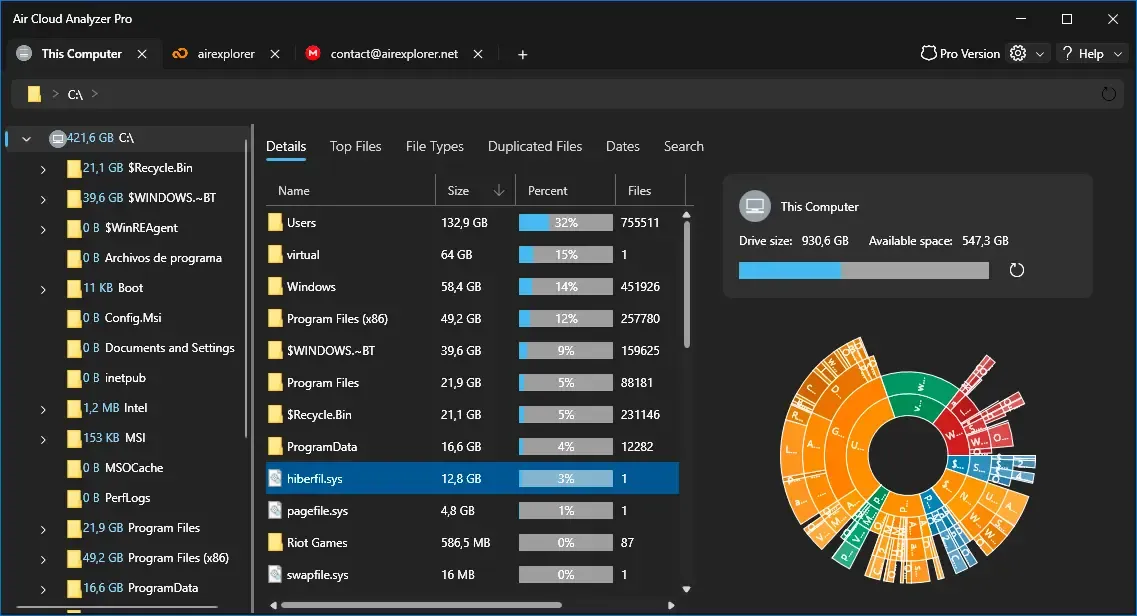Screen dimensions: 1137x616
Task: Expand the Boot tree folder
Action: coord(43,289)
